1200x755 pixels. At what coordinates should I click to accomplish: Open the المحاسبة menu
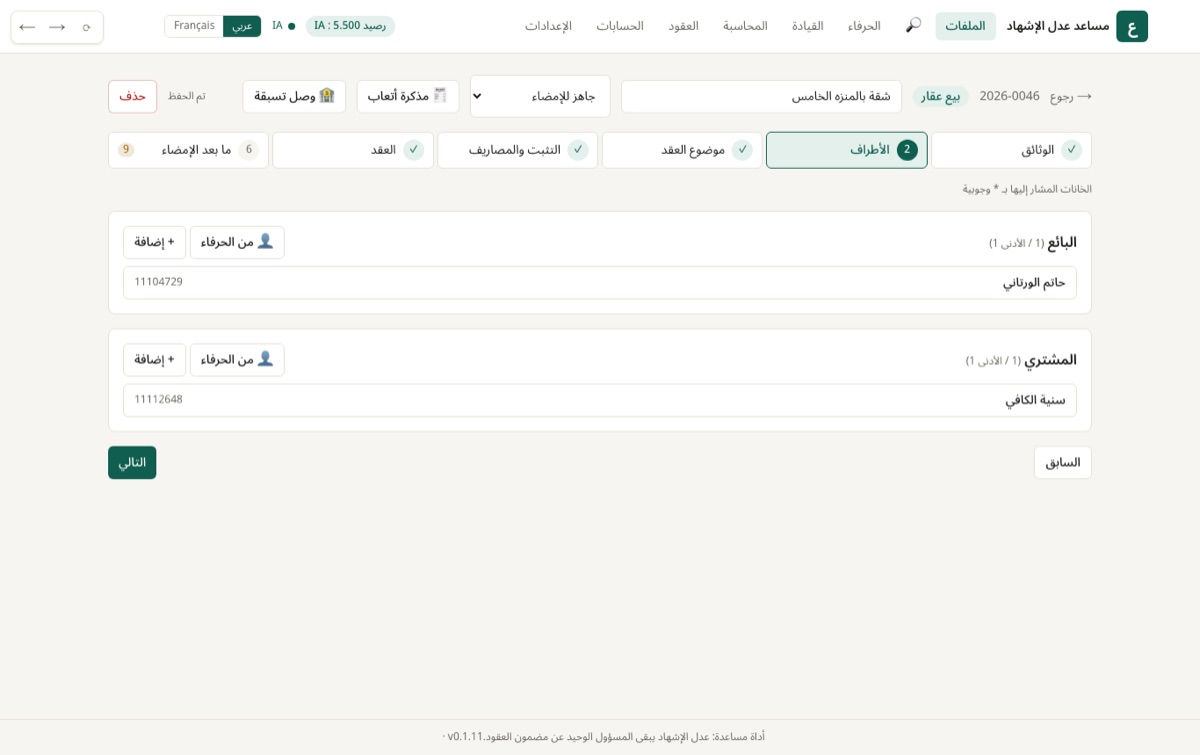[745, 26]
